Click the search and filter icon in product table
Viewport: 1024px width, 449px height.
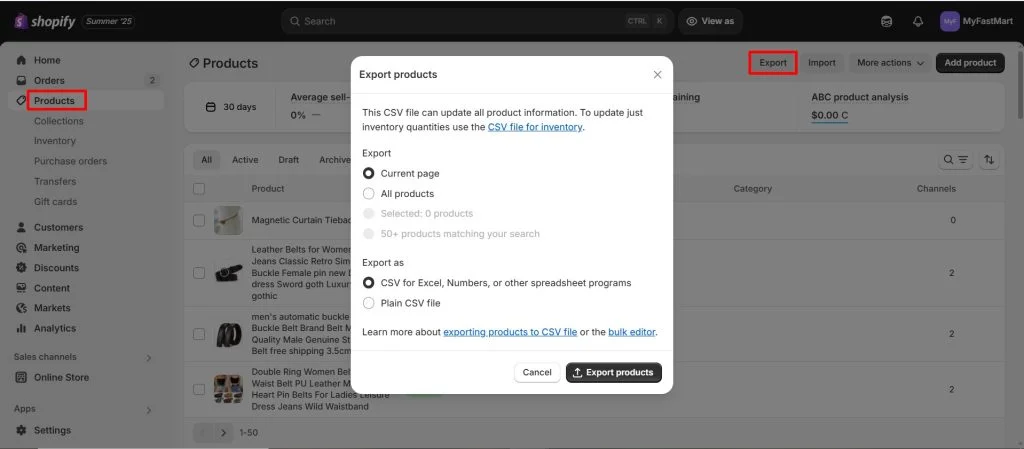pos(955,160)
